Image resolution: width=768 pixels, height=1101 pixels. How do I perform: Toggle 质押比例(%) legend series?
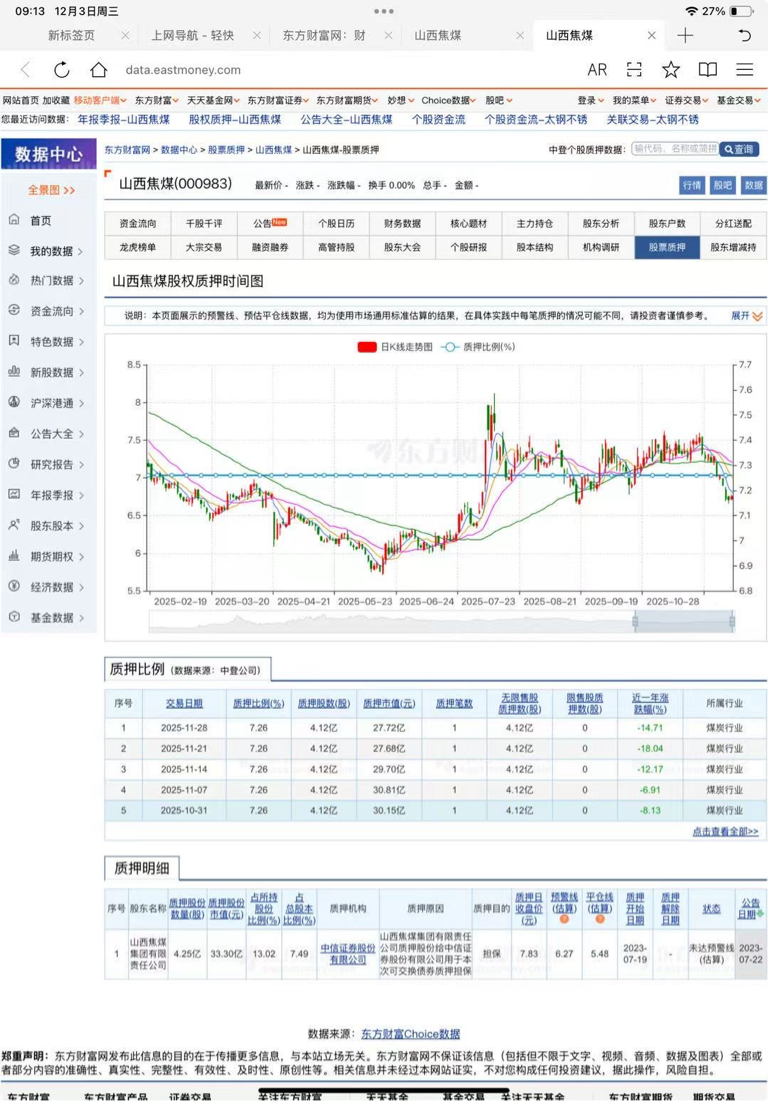click(x=477, y=347)
